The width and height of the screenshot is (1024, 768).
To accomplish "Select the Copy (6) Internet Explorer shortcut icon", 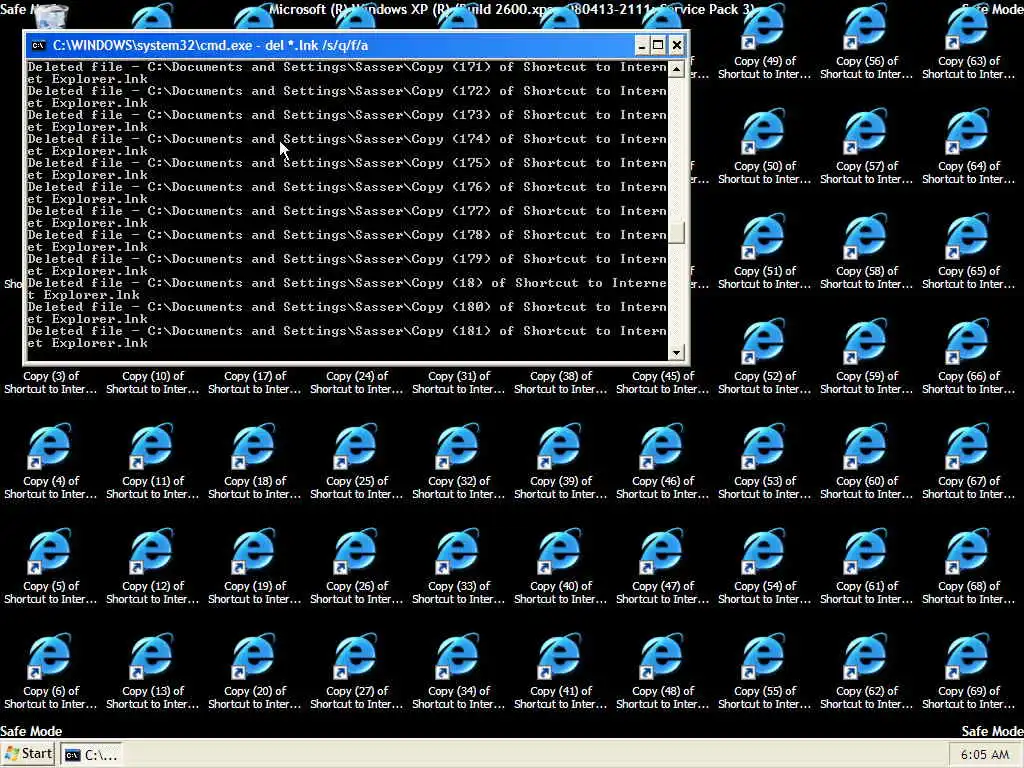I will click(x=50, y=657).
